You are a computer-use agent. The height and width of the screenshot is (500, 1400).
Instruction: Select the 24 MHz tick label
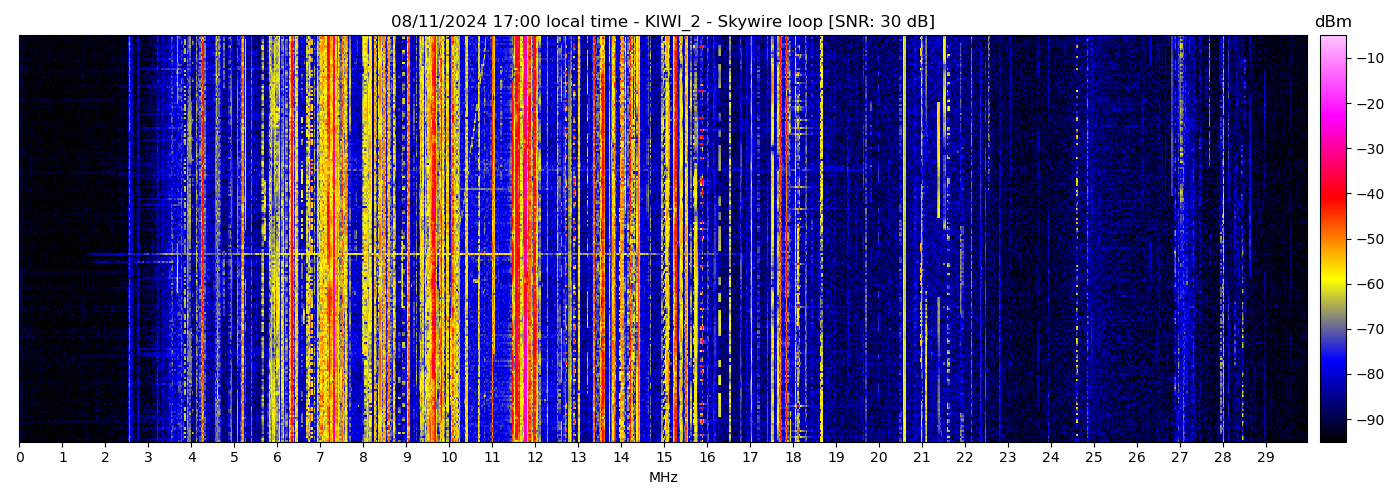coord(1051,457)
